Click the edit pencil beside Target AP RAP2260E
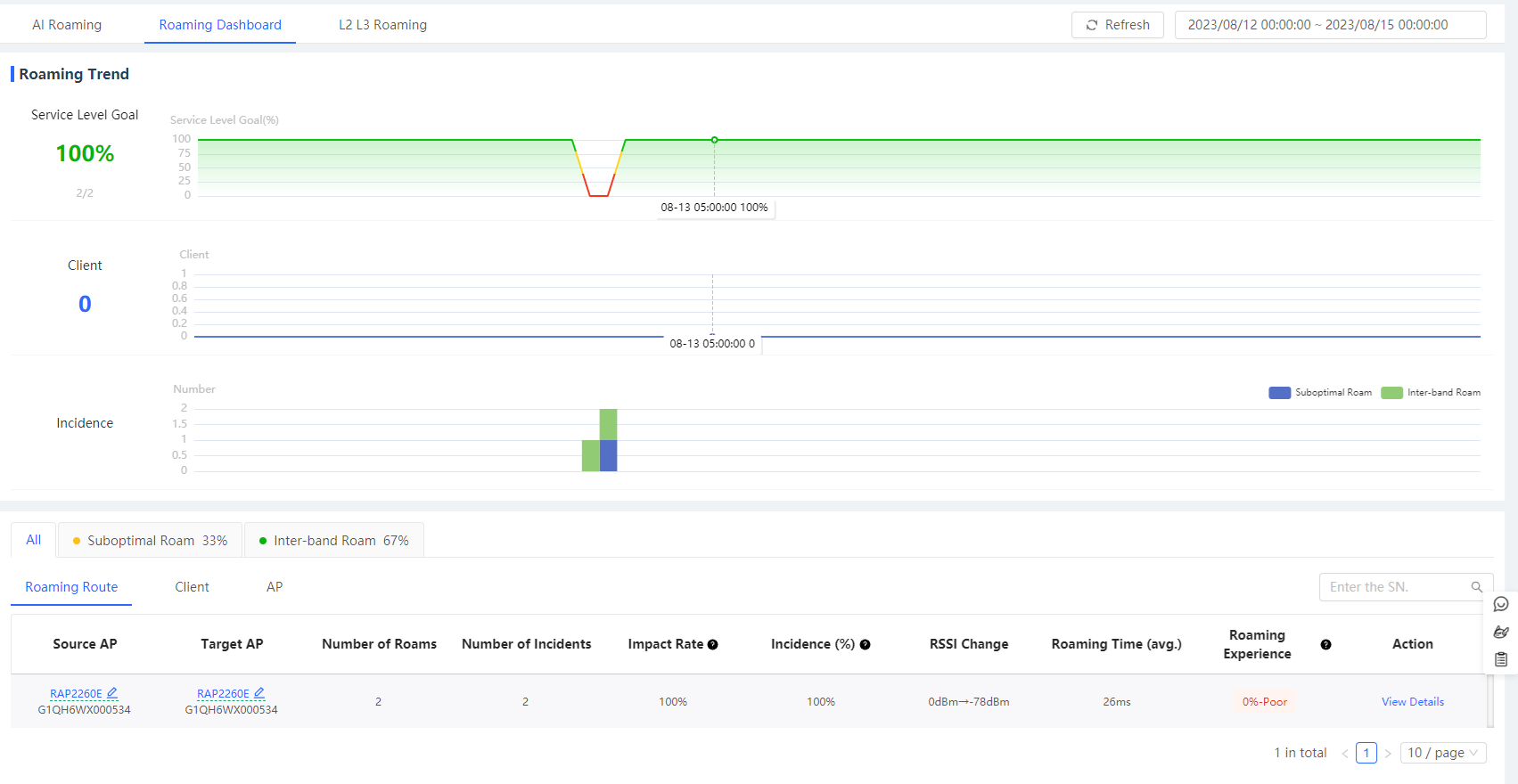1518x784 pixels. coord(259,693)
